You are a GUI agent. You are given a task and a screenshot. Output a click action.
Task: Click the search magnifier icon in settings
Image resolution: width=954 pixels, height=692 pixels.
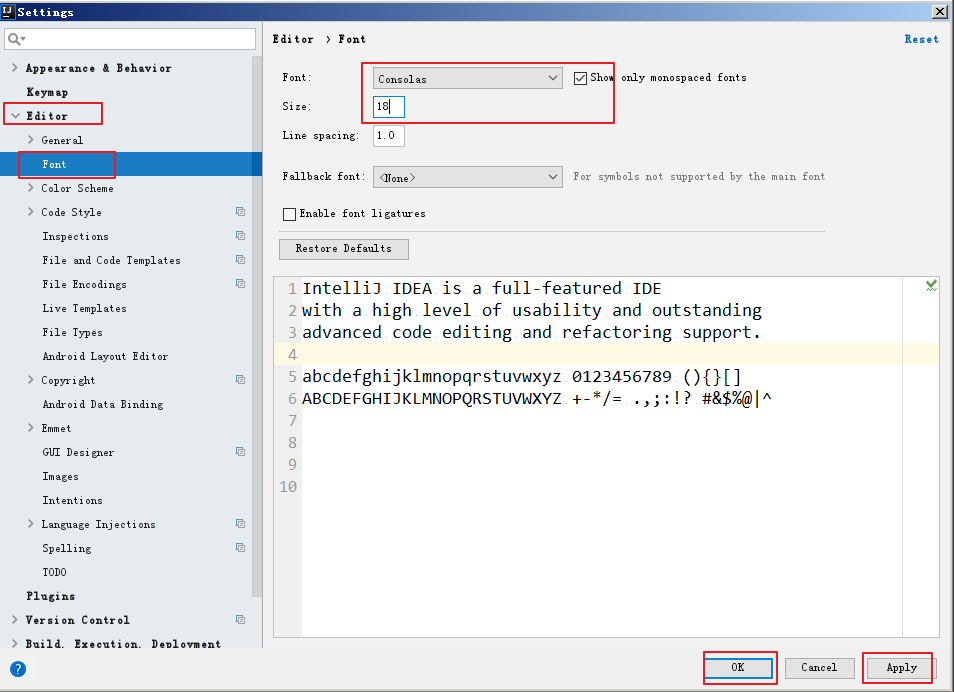click(x=15, y=39)
